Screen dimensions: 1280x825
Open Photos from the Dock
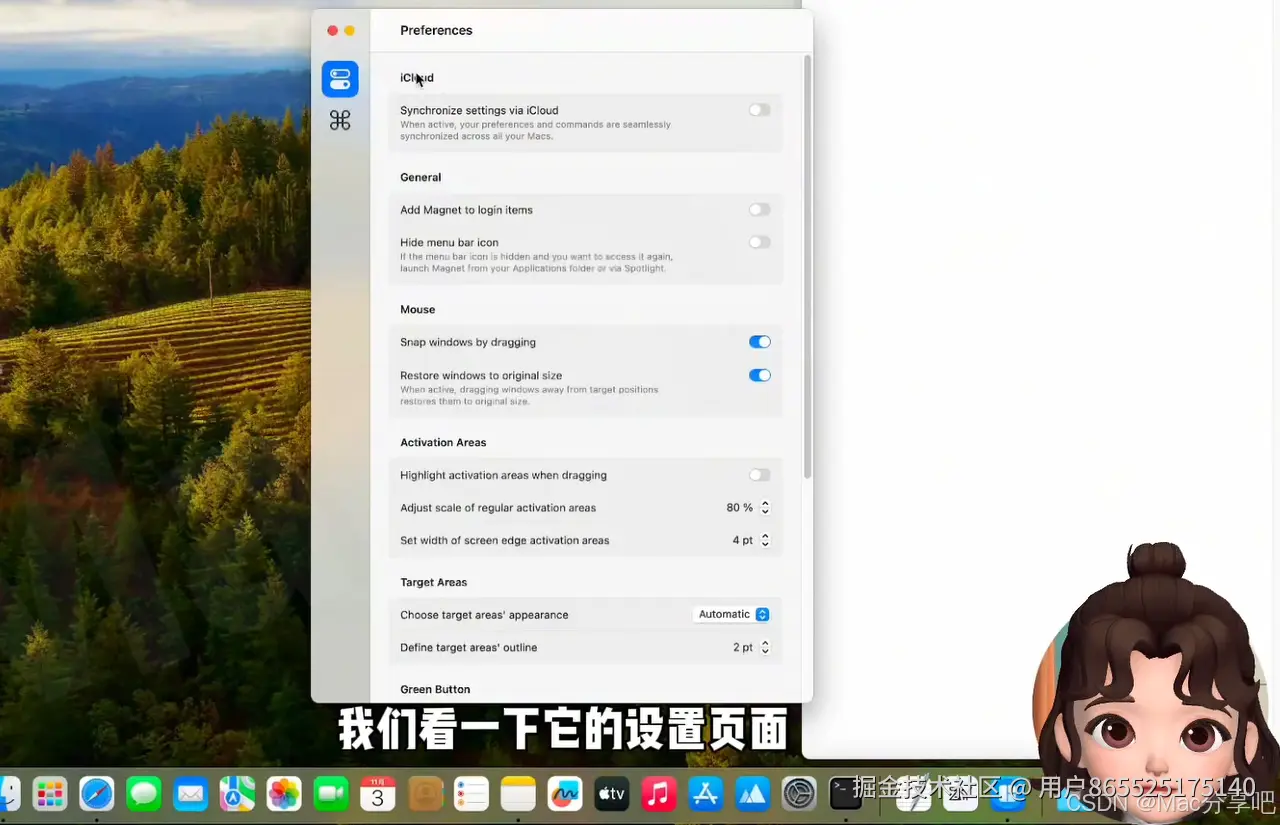(284, 794)
